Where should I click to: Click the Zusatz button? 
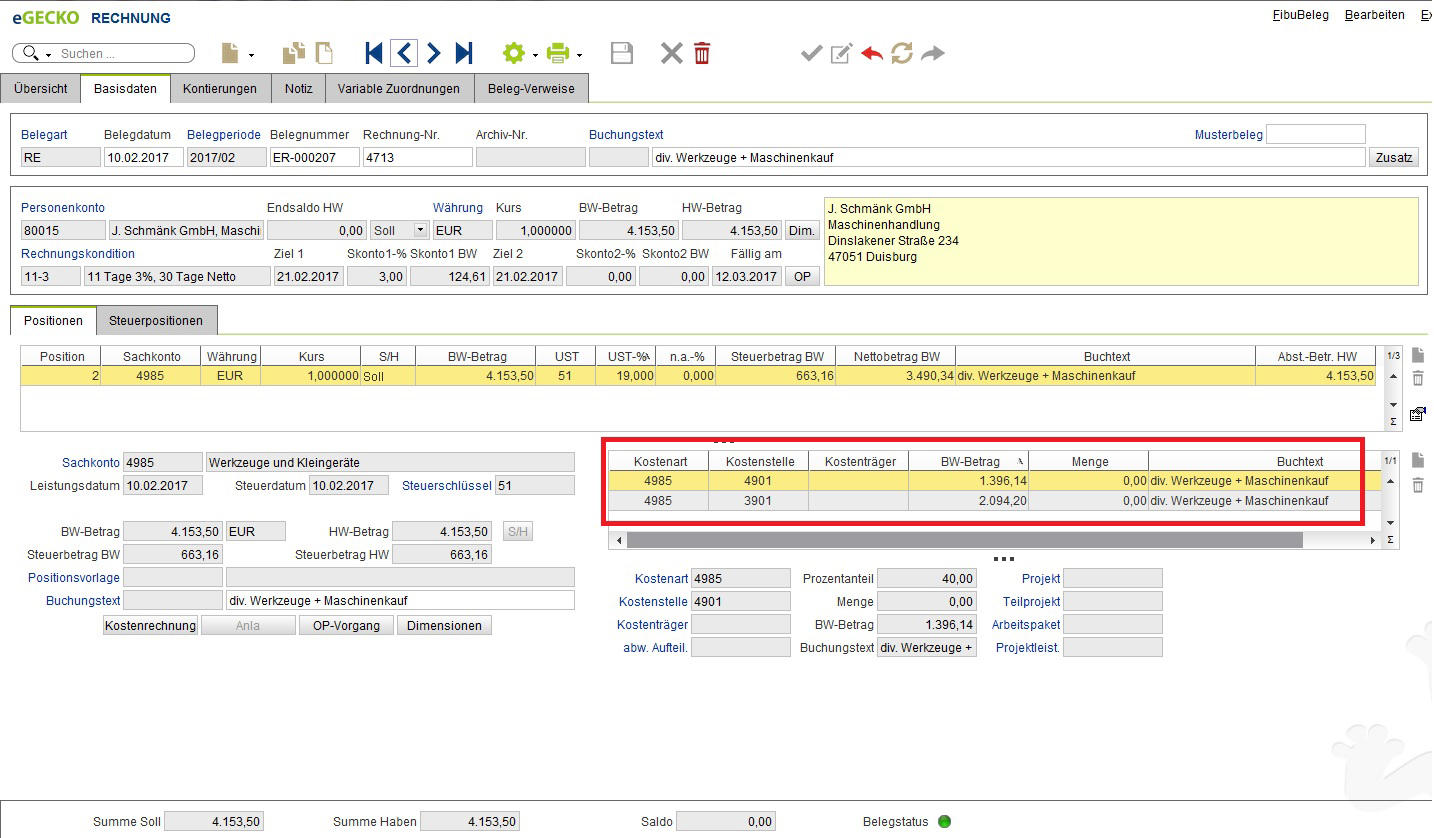point(1393,157)
